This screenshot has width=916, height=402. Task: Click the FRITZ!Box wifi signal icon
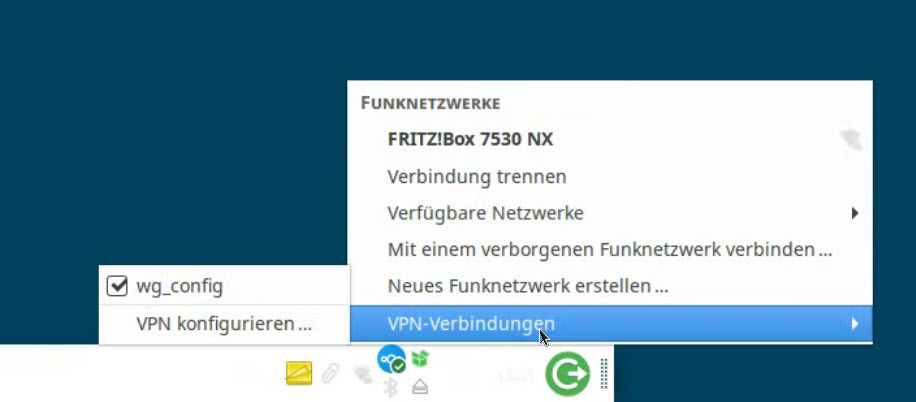[x=851, y=140]
